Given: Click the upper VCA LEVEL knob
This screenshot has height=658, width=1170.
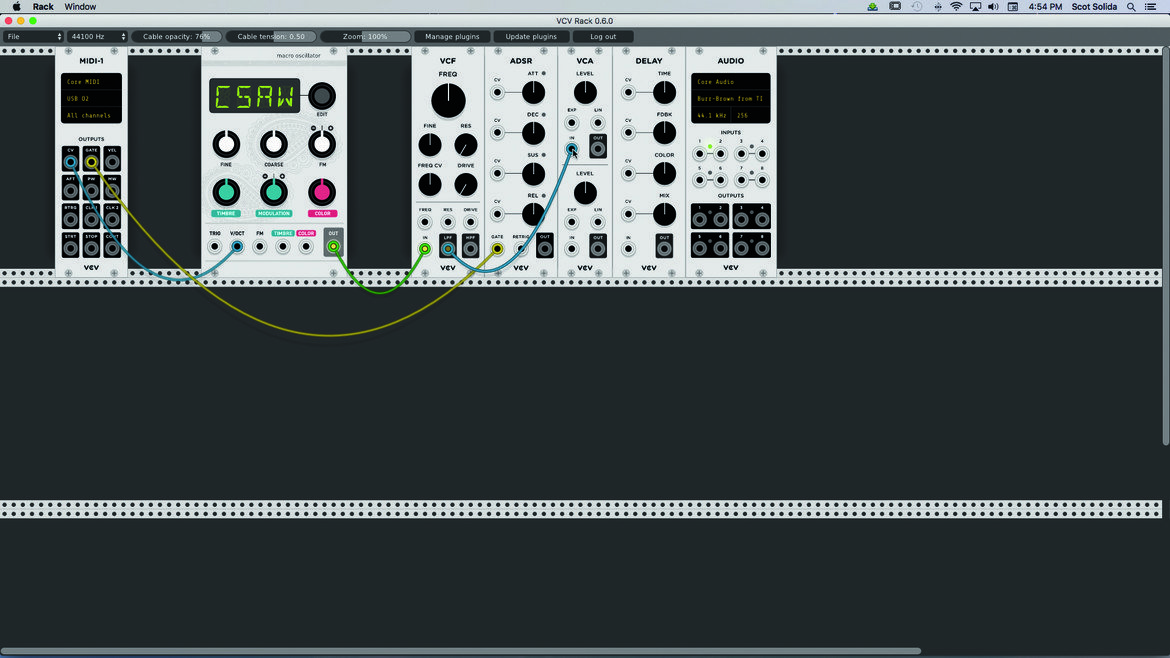Looking at the screenshot, I should pos(585,93).
